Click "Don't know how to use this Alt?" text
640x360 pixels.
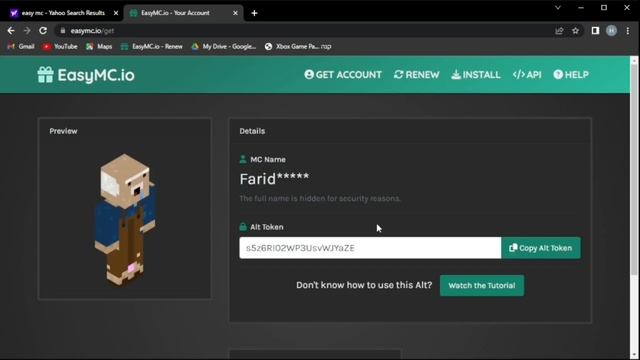click(364, 285)
